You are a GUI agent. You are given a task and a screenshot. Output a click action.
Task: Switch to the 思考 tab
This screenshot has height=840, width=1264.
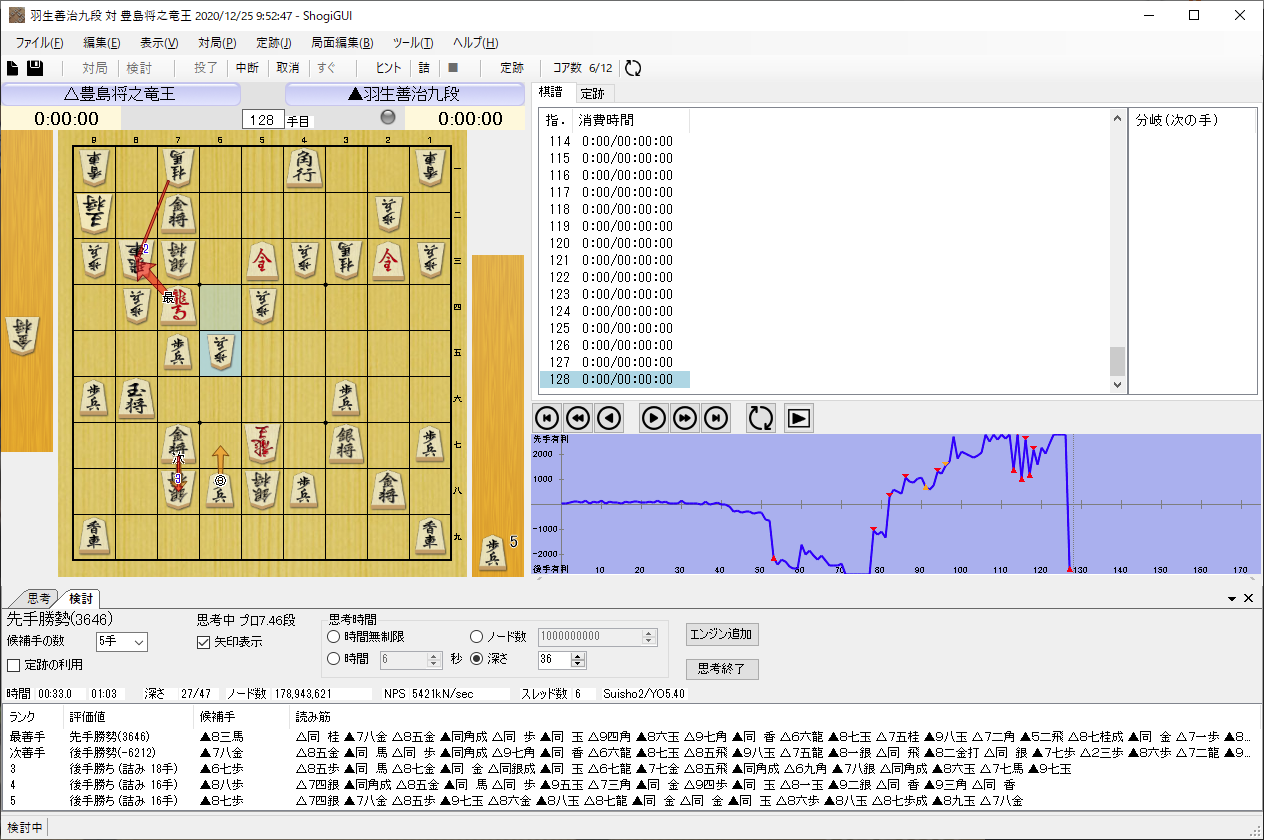tap(39, 598)
